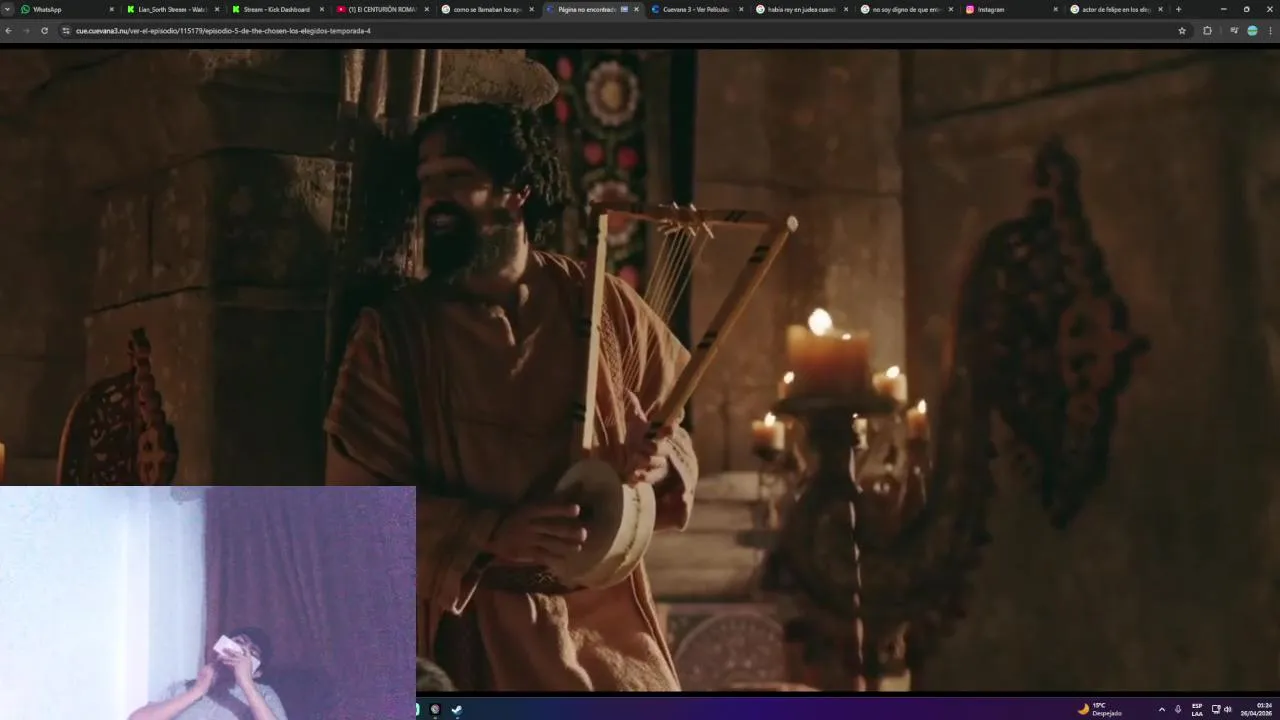Viewport: 1280px width, 720px height.
Task: Close the Página no encontrada tab
Action: [636, 9]
